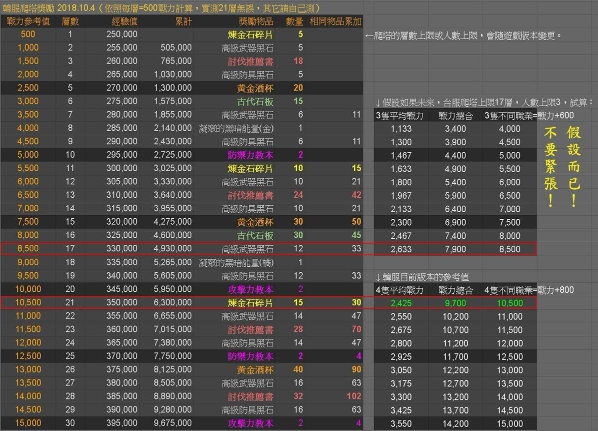The height and width of the screenshot is (431, 598).
Task: Select cumulative cell 2,430,000
Action: (x=173, y=142)
